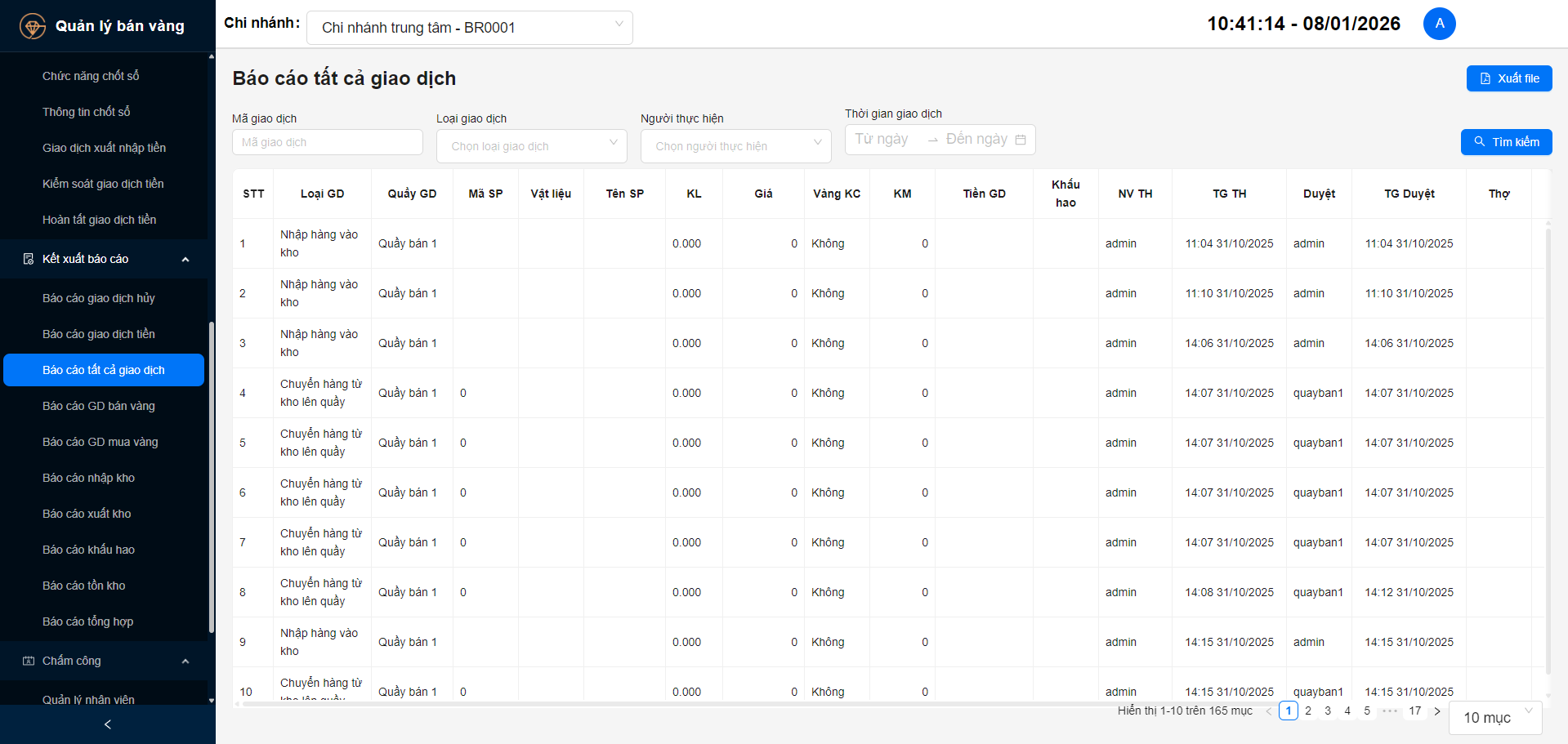
Task: Click the previous page arrow in pagination
Action: click(x=1269, y=711)
